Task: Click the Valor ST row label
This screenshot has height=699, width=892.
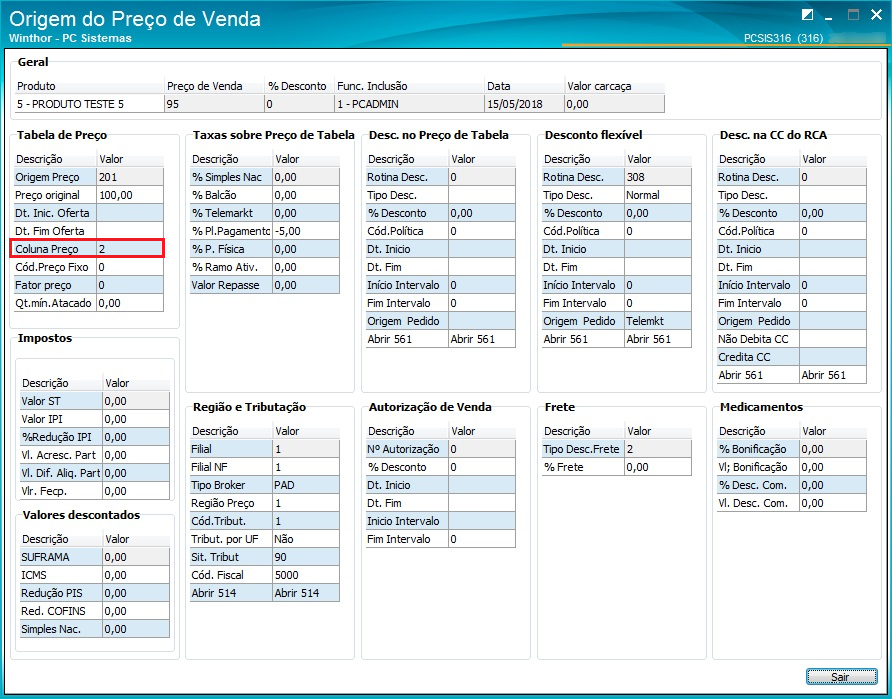Action: 61,401
